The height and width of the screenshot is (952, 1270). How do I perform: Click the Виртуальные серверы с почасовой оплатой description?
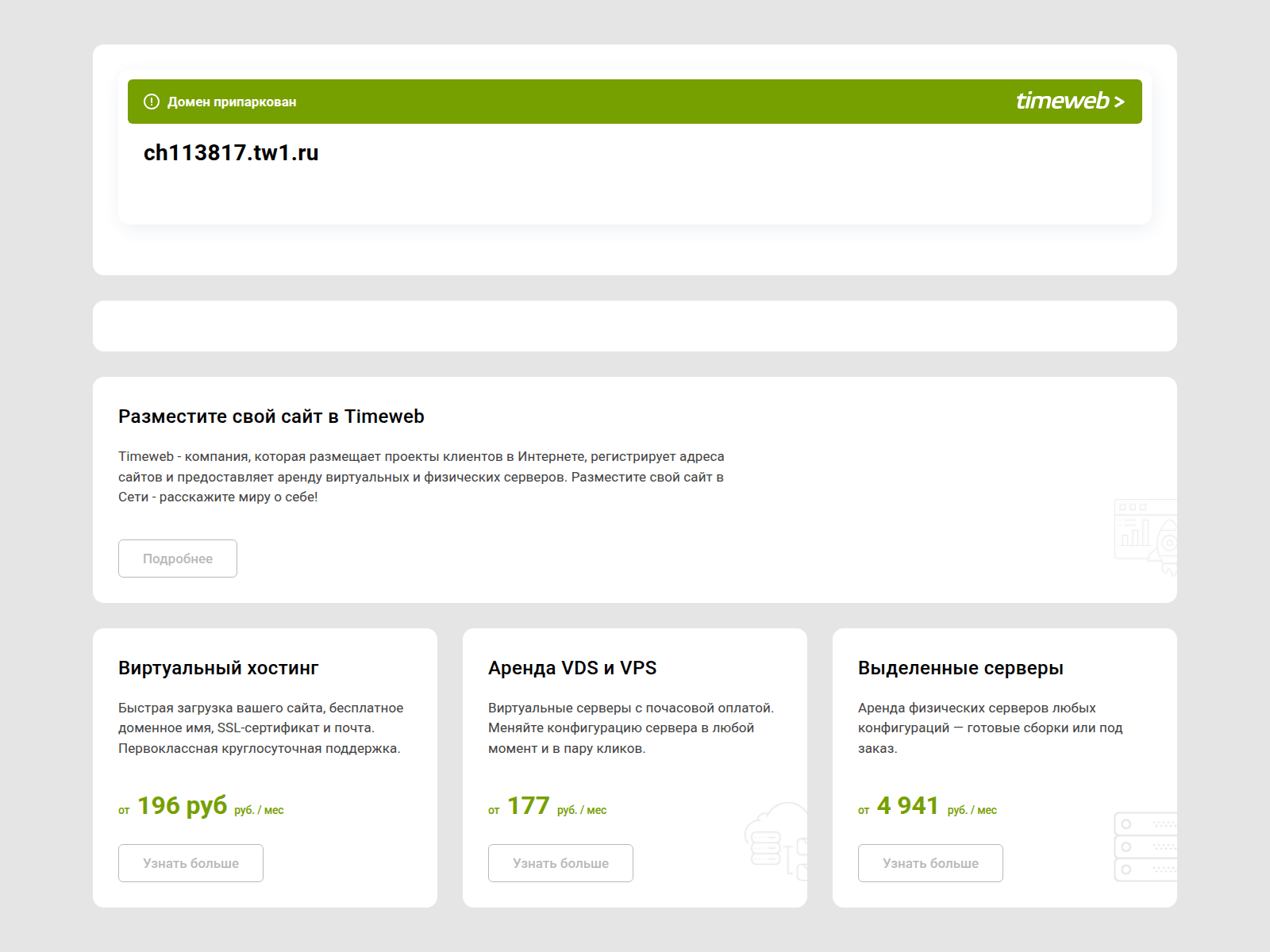click(631, 728)
